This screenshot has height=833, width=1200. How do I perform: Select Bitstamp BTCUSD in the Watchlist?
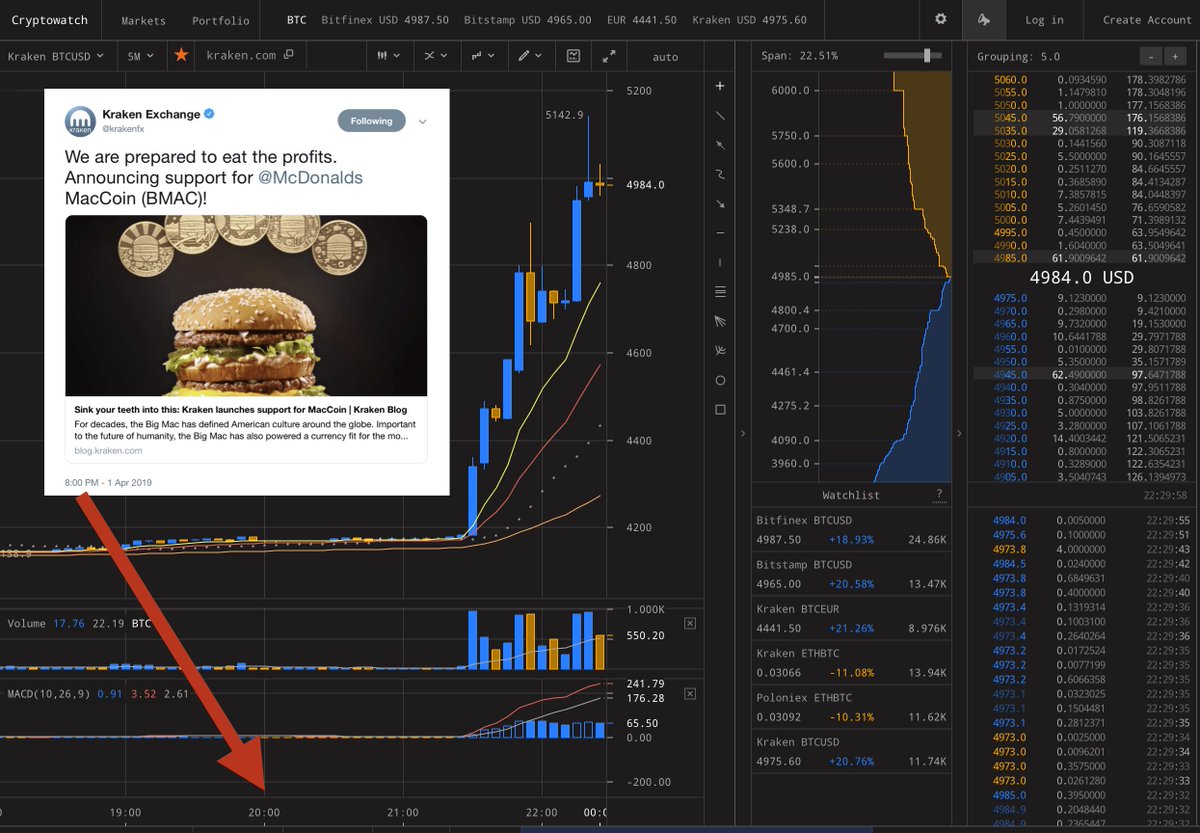[x=852, y=574]
